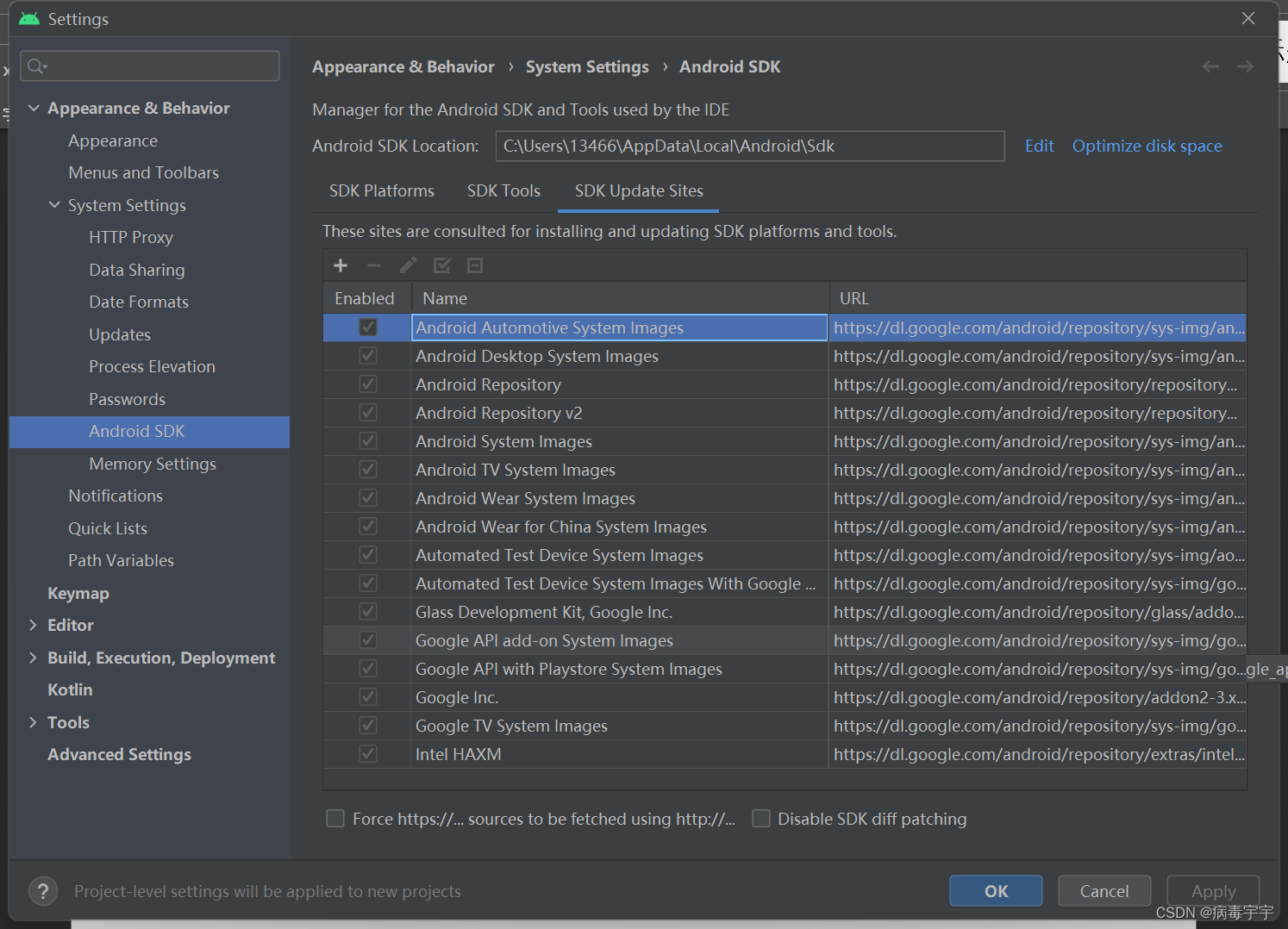Select Google API add-on System Images row
Image resolution: width=1288 pixels, height=929 pixels.
(785, 640)
